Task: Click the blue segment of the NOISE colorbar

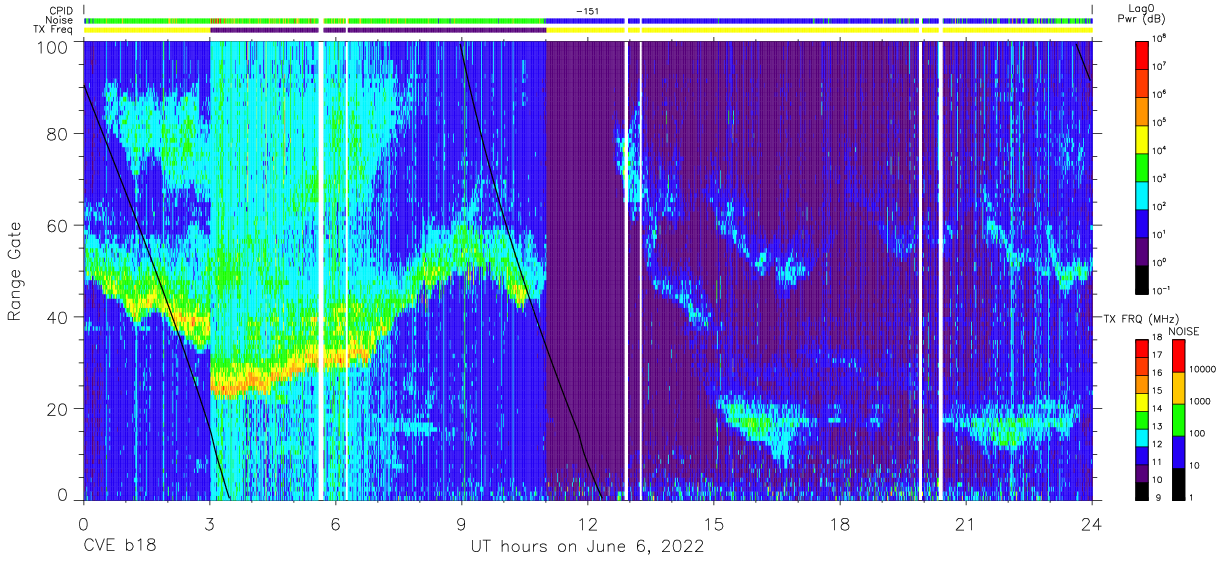Action: tap(1177, 452)
